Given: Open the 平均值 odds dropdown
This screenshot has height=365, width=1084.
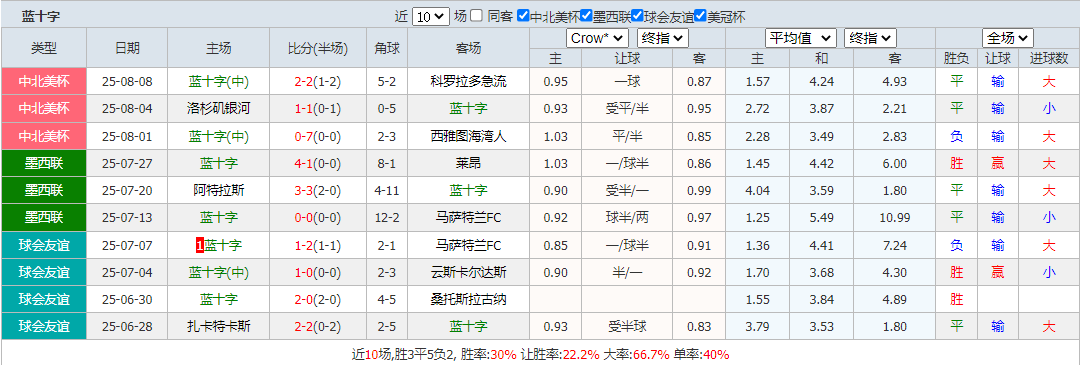Looking at the screenshot, I should [x=800, y=38].
